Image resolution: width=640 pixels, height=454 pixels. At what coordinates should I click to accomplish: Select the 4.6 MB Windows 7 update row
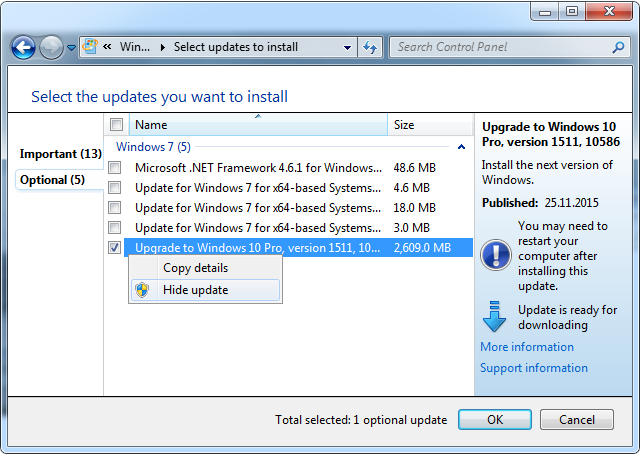point(298,187)
